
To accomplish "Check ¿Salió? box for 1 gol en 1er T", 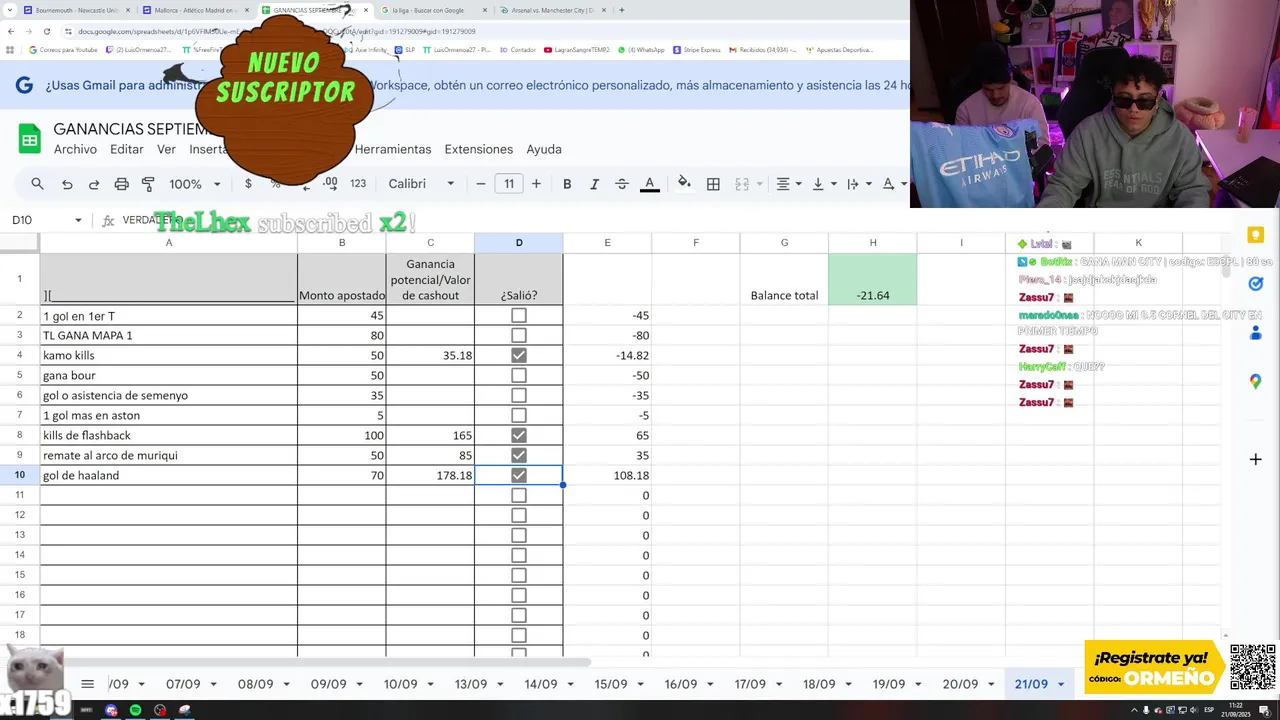I will [x=518, y=315].
